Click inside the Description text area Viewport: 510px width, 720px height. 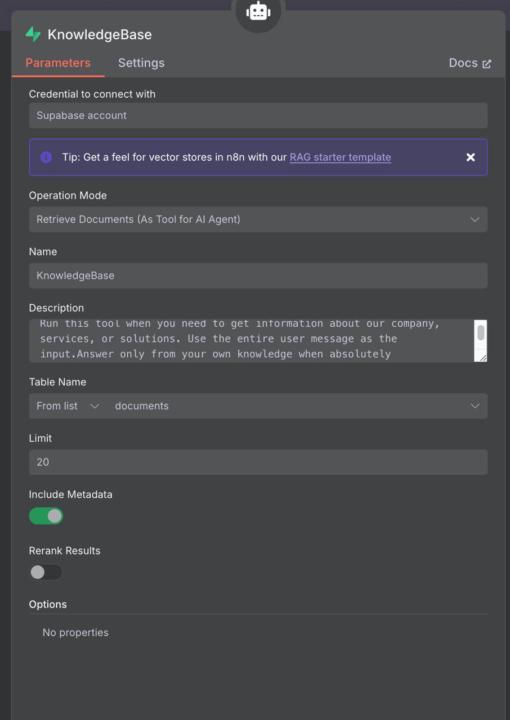pyautogui.click(x=251, y=341)
